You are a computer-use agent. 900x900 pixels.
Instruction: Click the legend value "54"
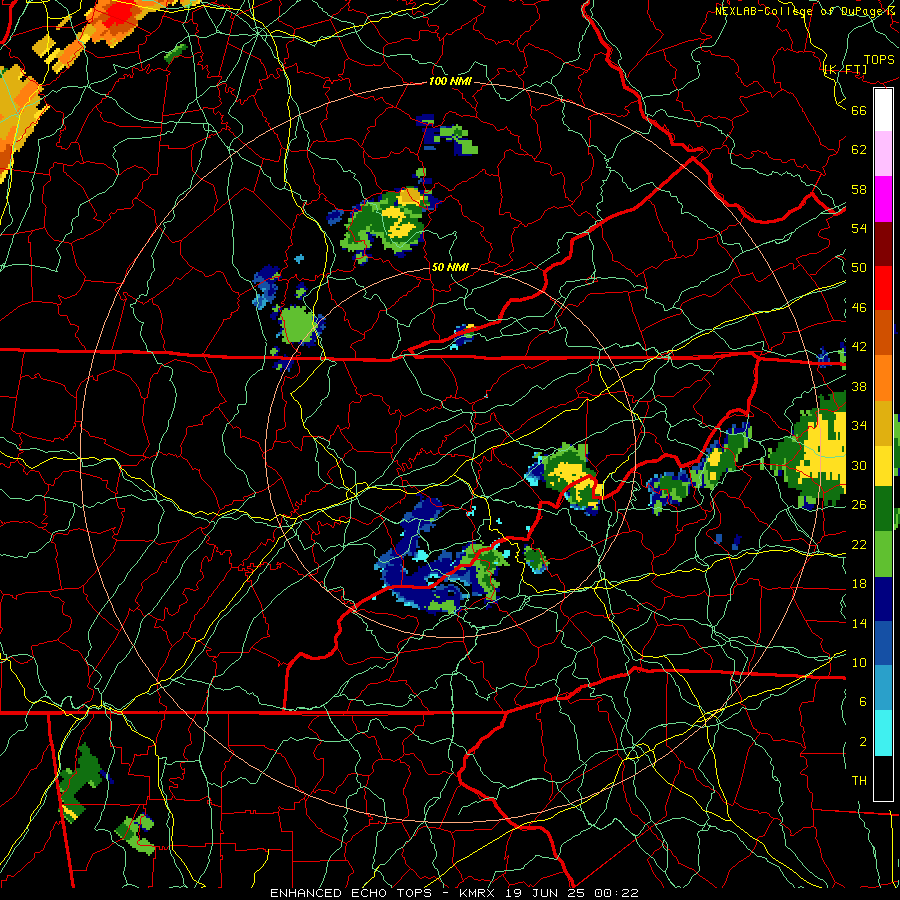click(859, 228)
